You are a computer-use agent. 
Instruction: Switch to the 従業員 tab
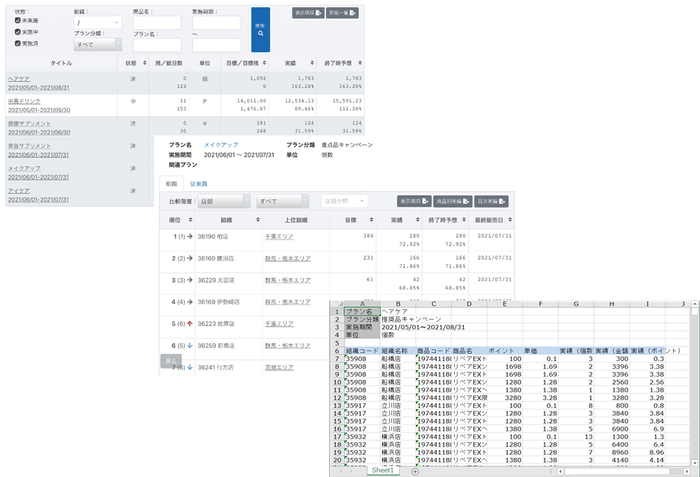tap(198, 183)
